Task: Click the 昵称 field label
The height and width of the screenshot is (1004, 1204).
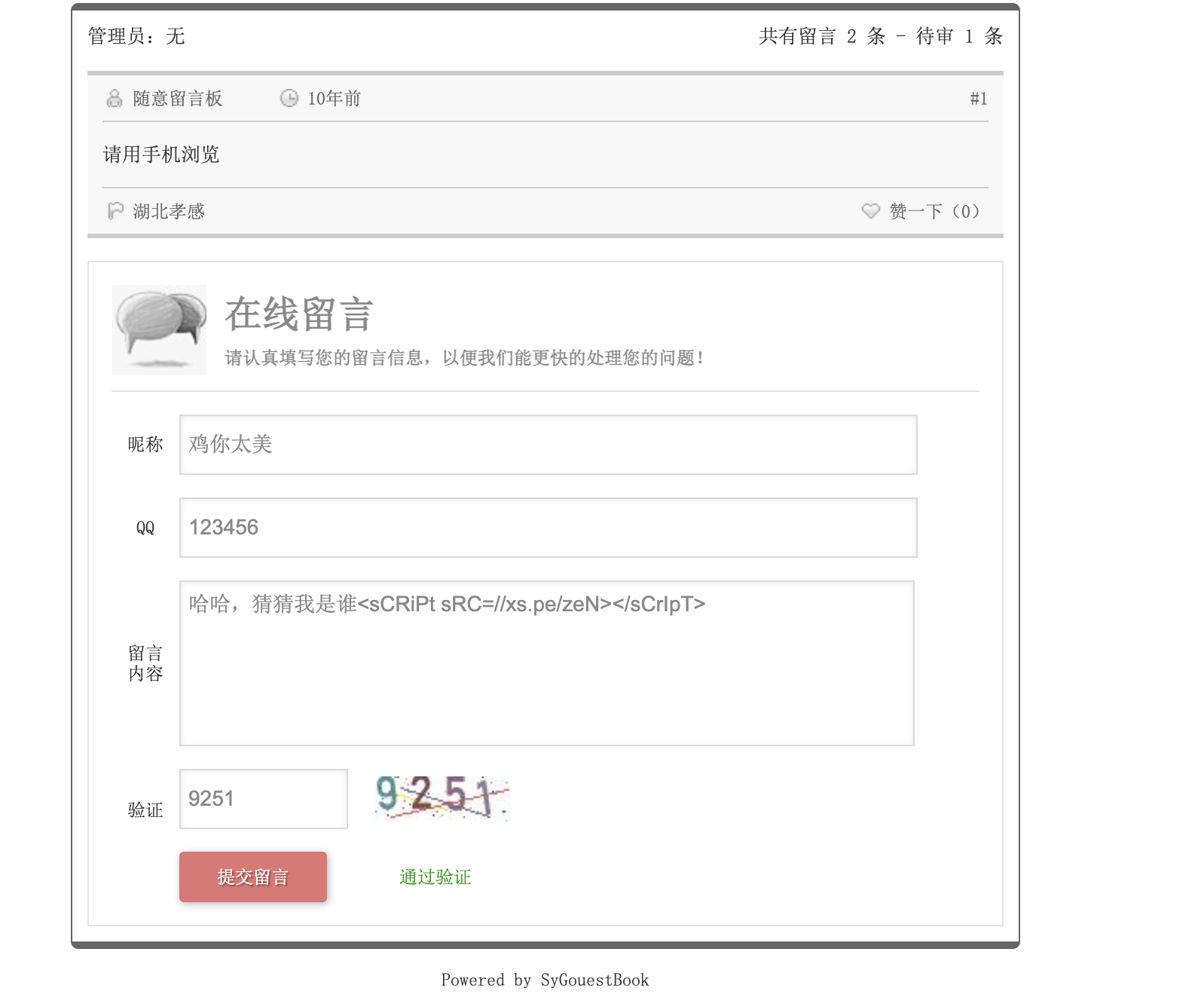Action: pyautogui.click(x=145, y=445)
